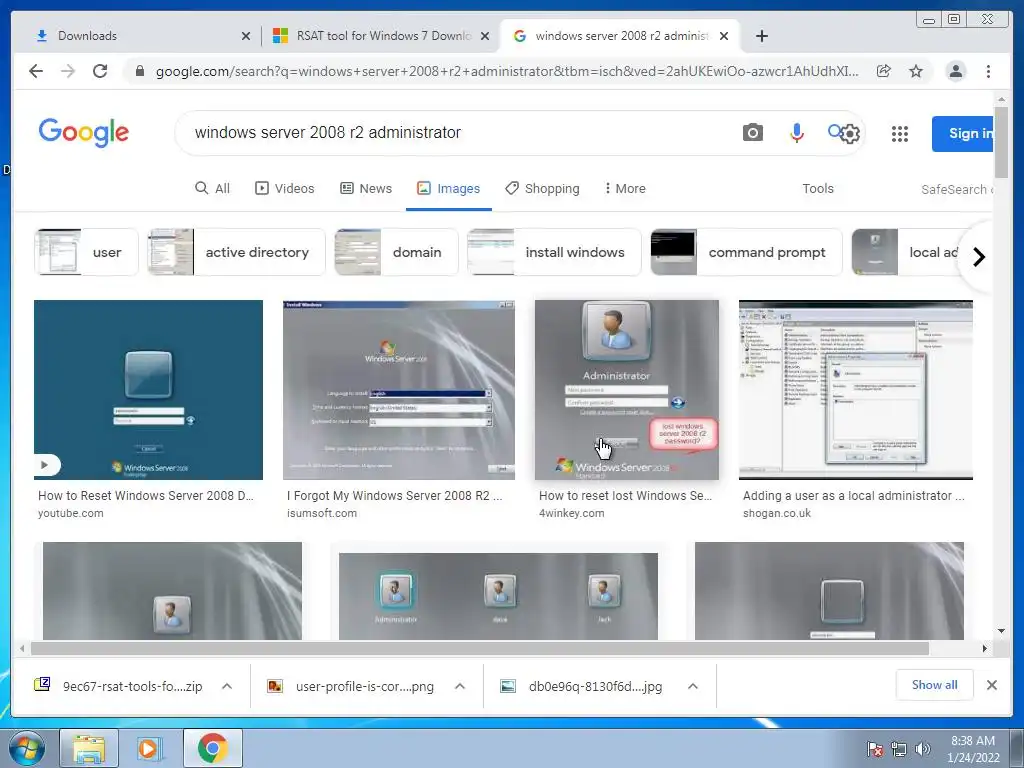The height and width of the screenshot is (768, 1024).
Task: Click the vertical page scrollbar thumb
Action: click(x=1001, y=142)
